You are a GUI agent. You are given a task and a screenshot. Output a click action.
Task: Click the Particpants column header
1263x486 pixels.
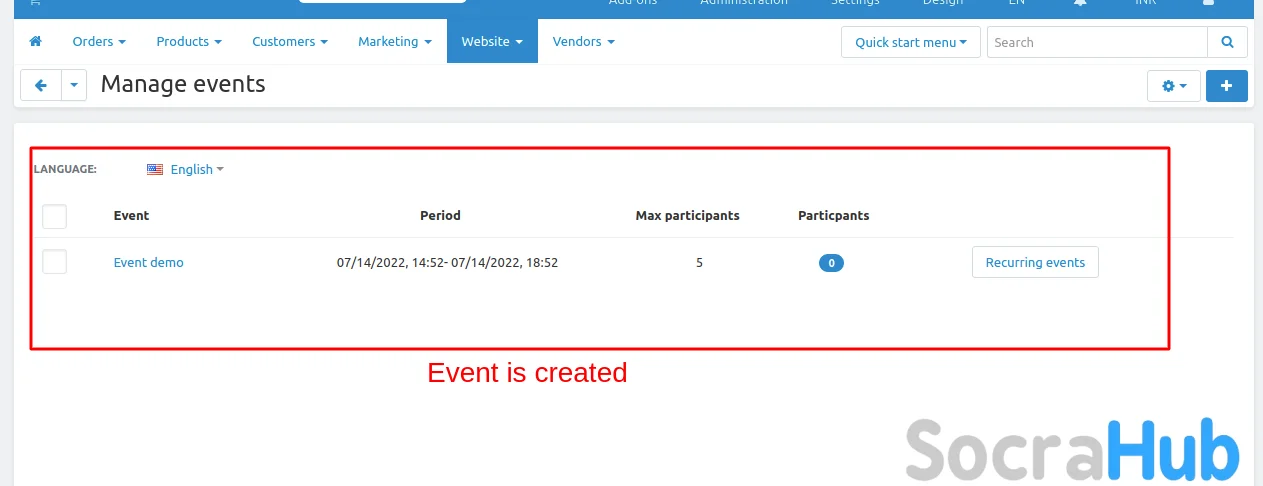click(834, 215)
